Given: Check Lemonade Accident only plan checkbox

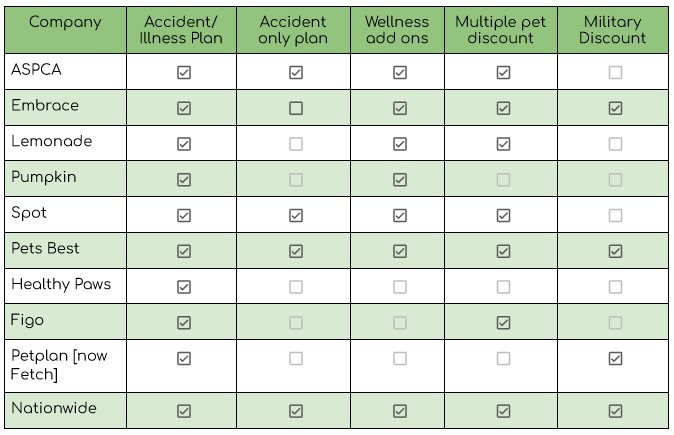Looking at the screenshot, I should coord(296,144).
